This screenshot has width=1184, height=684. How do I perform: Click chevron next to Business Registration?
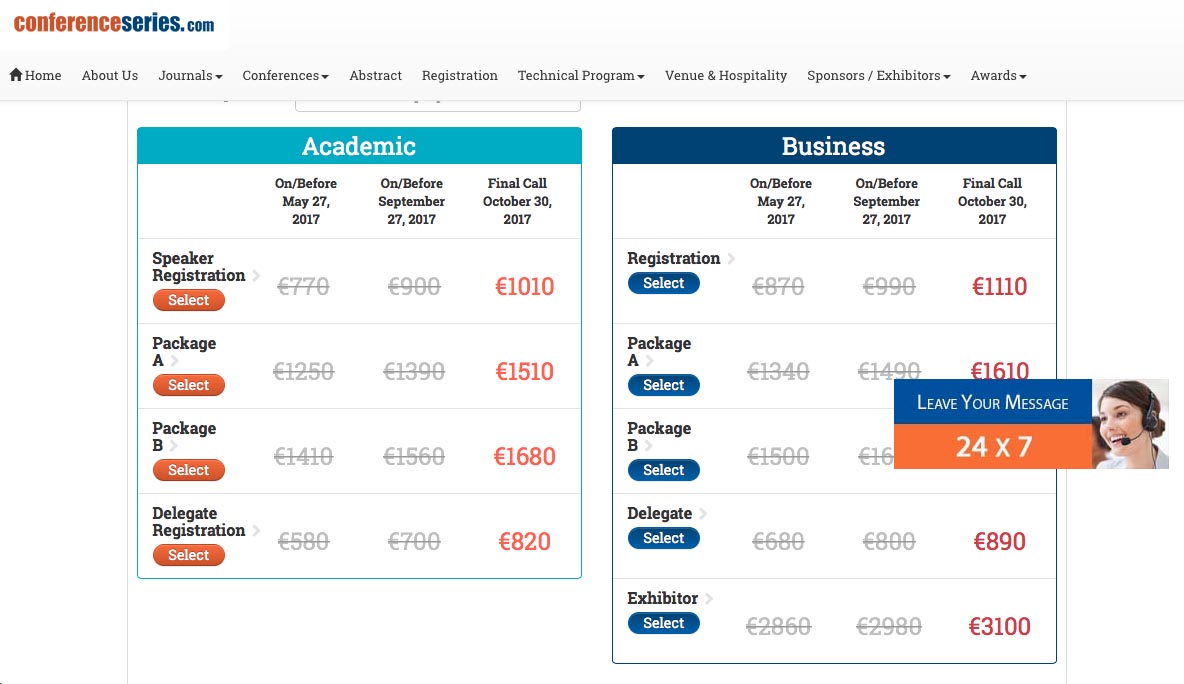[x=731, y=259]
